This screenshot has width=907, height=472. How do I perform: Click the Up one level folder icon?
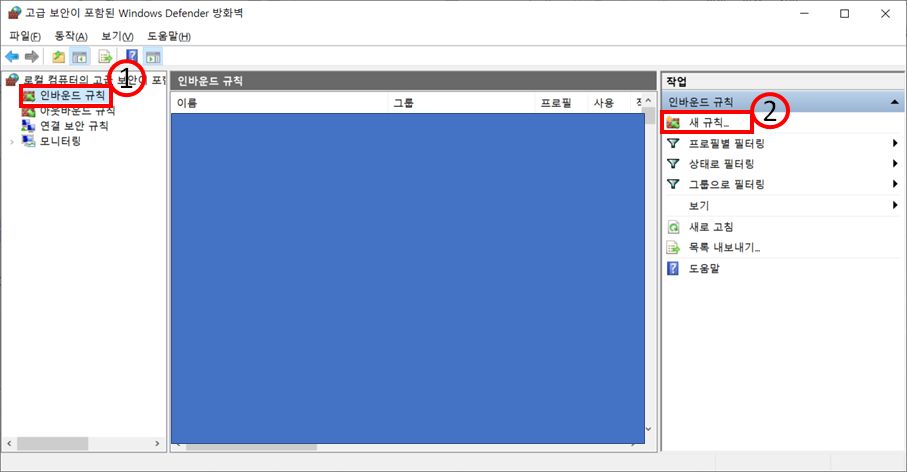coord(58,57)
